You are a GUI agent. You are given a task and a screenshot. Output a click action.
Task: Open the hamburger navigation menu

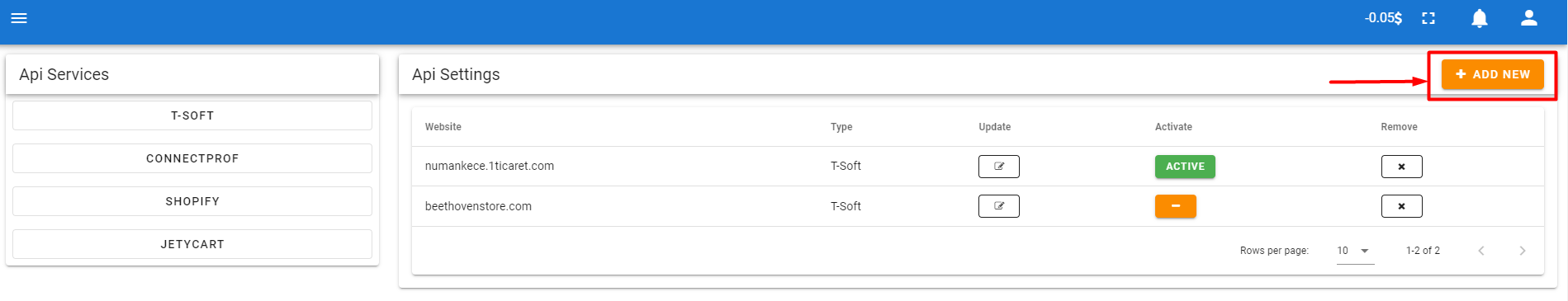[19, 18]
